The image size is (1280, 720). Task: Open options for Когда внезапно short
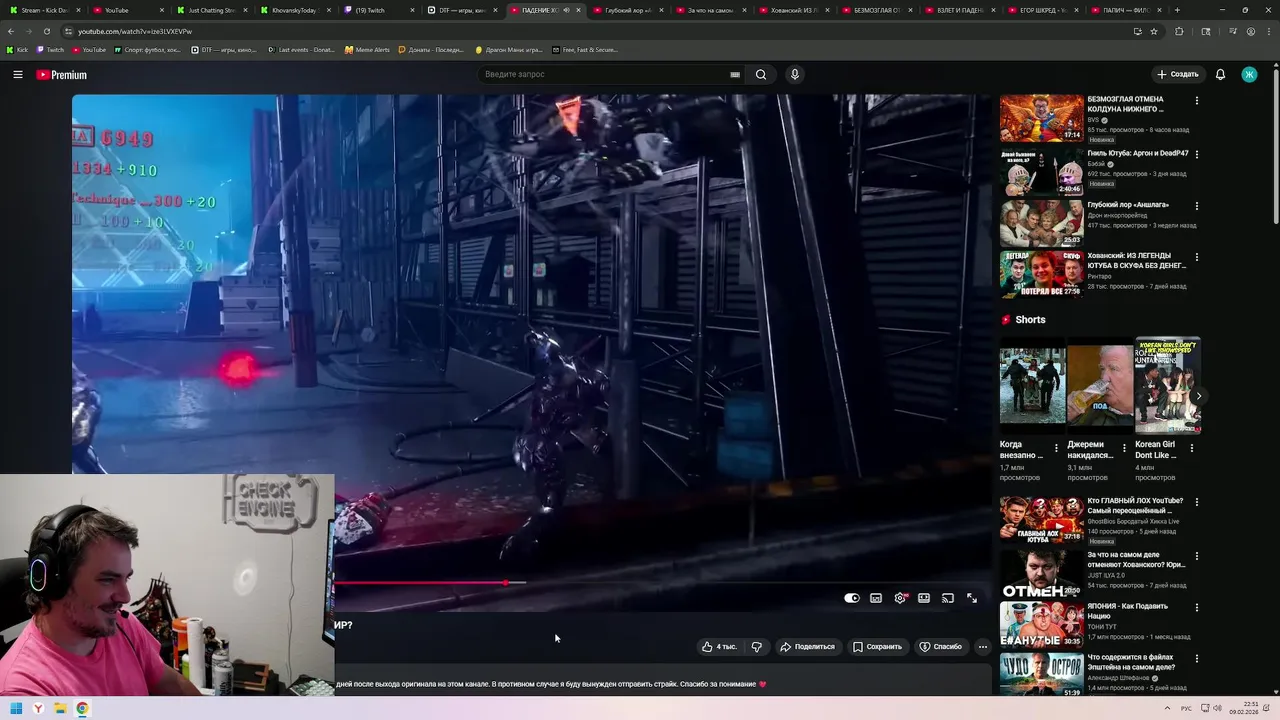(1056, 448)
